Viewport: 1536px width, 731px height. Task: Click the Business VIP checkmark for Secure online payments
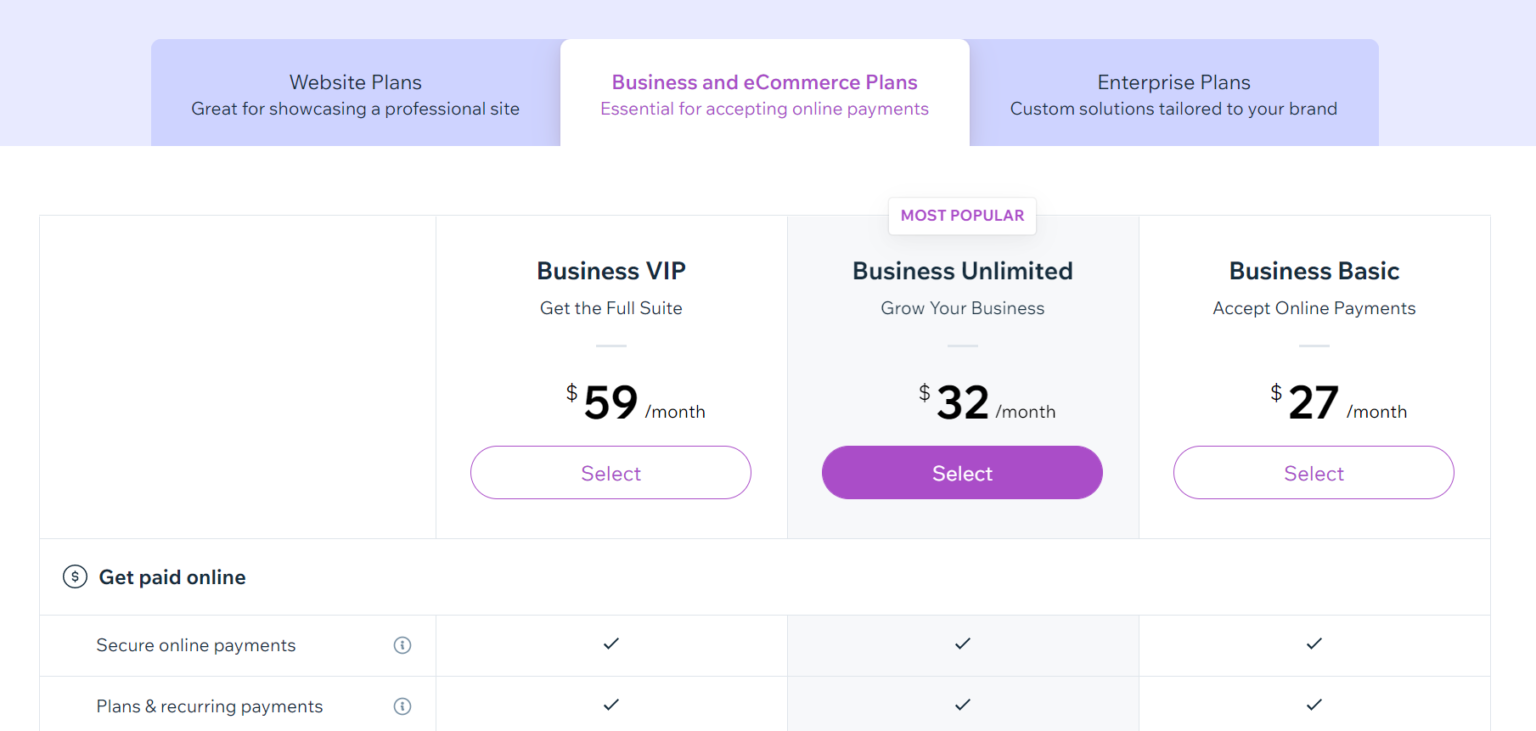(x=610, y=645)
